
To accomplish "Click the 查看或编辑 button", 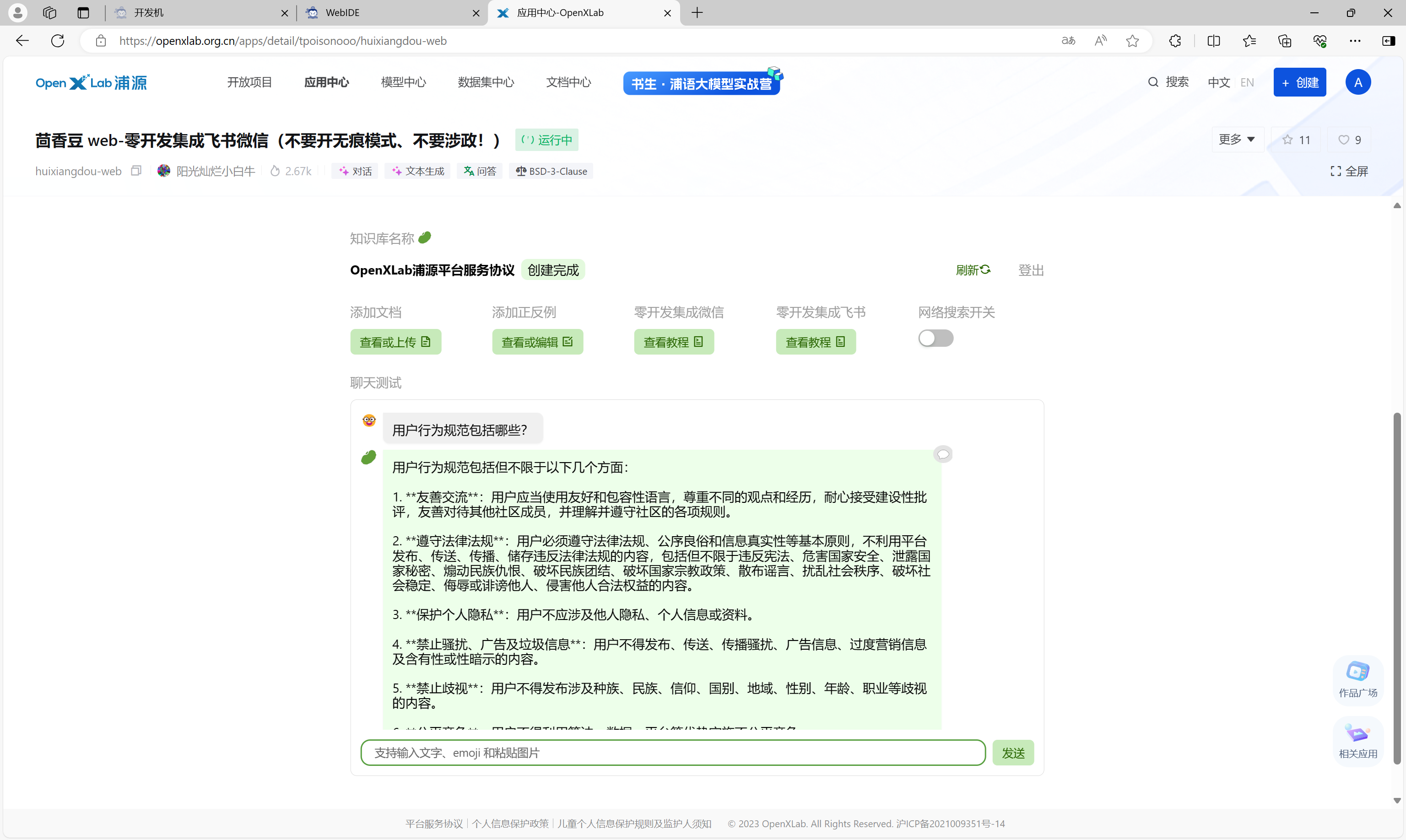I will (x=537, y=342).
